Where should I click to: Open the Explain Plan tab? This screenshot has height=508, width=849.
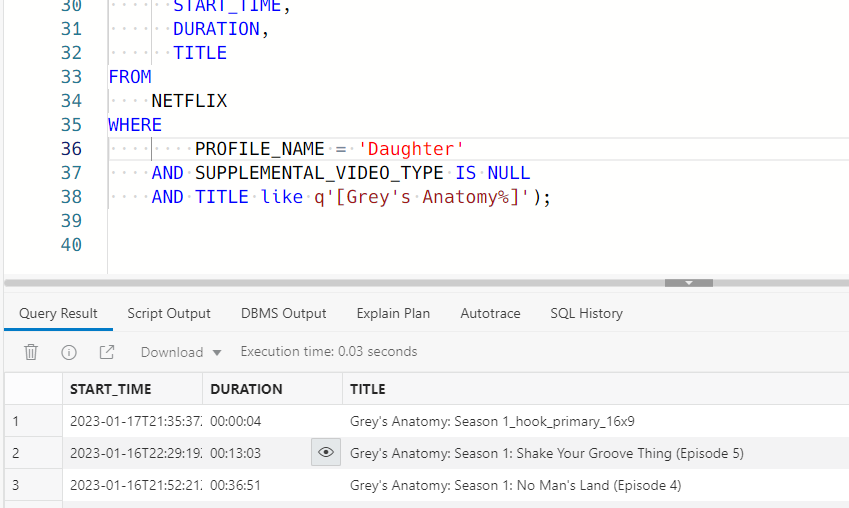tap(393, 314)
